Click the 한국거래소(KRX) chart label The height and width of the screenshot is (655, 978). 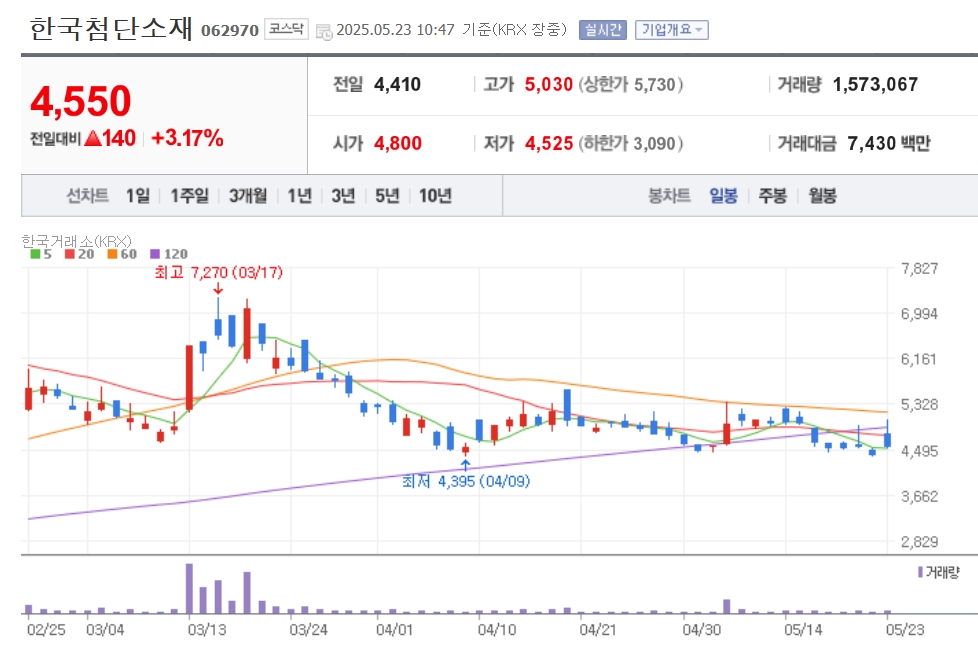point(76,241)
